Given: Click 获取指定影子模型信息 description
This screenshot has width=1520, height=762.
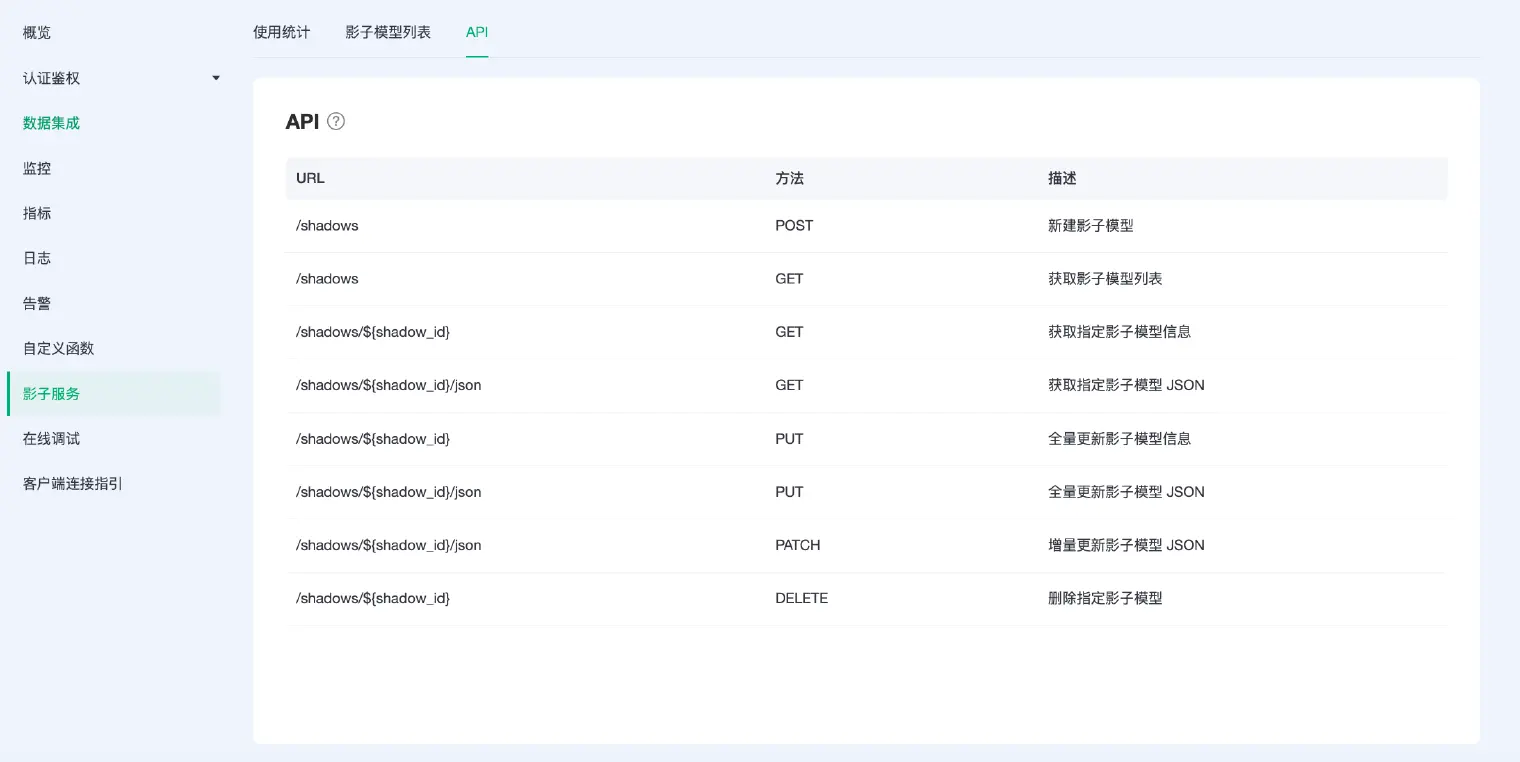Looking at the screenshot, I should 1119,332.
